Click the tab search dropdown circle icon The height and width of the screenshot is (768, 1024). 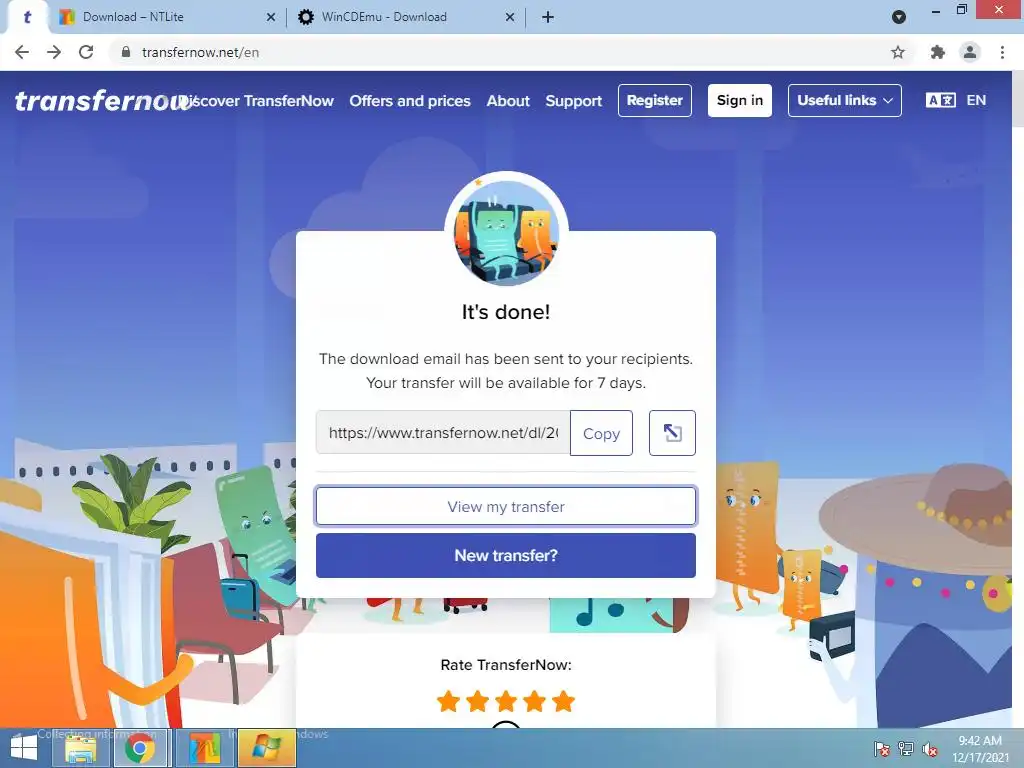point(899,17)
